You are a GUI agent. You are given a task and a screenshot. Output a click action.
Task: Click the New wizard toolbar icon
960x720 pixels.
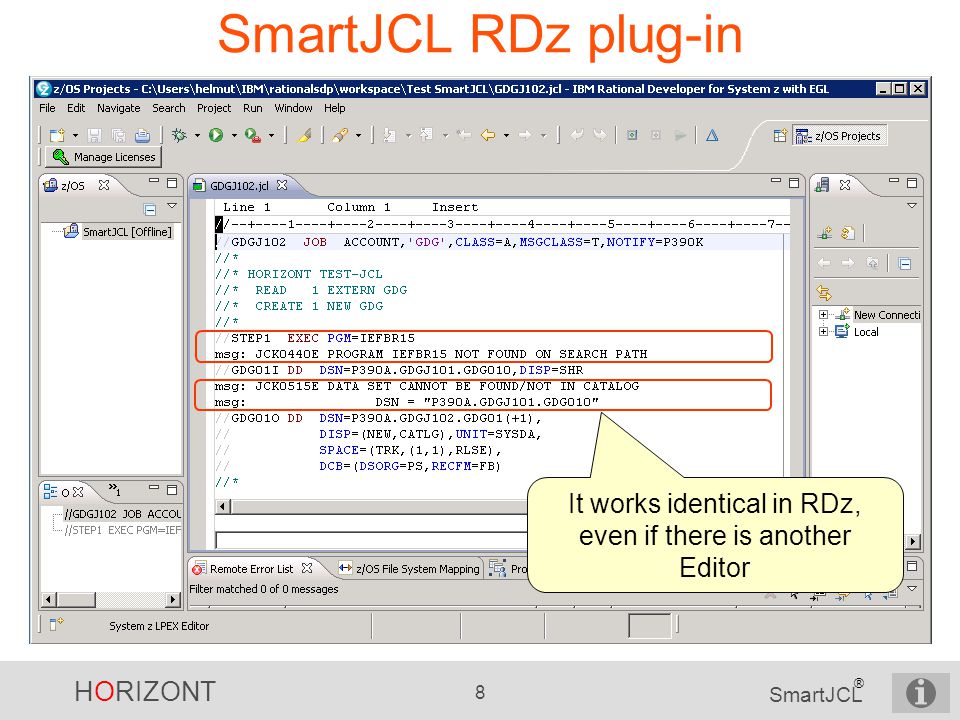pyautogui.click(x=57, y=135)
